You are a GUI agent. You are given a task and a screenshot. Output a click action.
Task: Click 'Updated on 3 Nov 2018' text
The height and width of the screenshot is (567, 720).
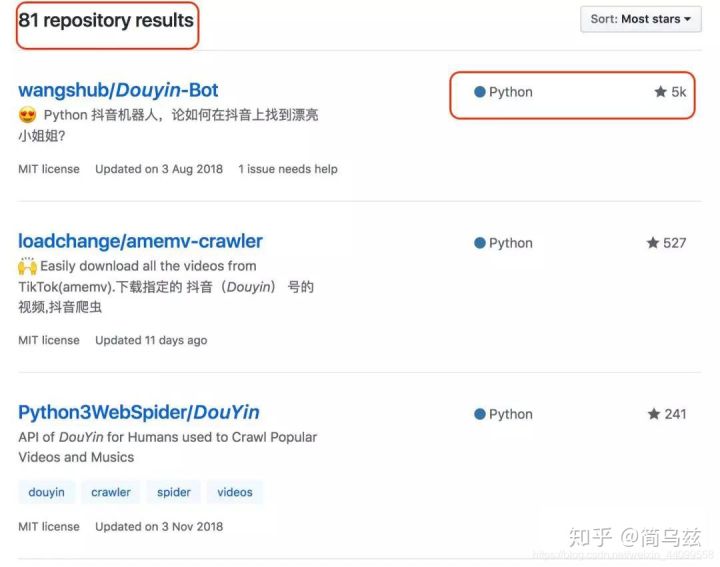(x=159, y=527)
